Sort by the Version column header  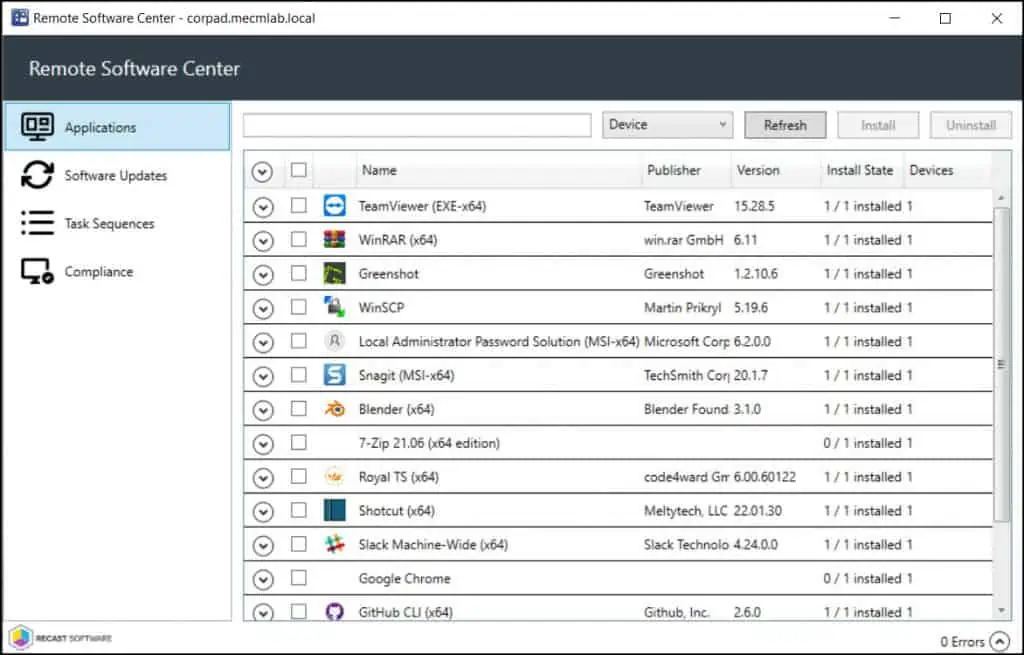[776, 170]
